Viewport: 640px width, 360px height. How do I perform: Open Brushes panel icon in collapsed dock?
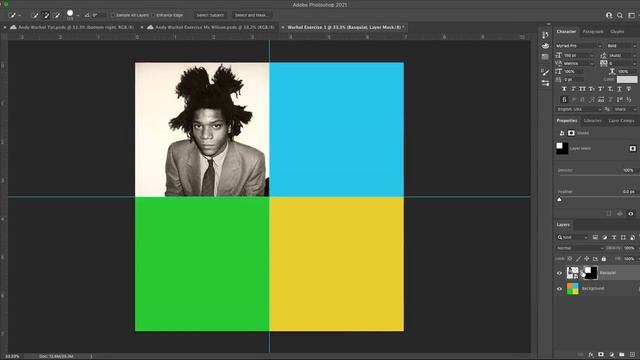(545, 72)
